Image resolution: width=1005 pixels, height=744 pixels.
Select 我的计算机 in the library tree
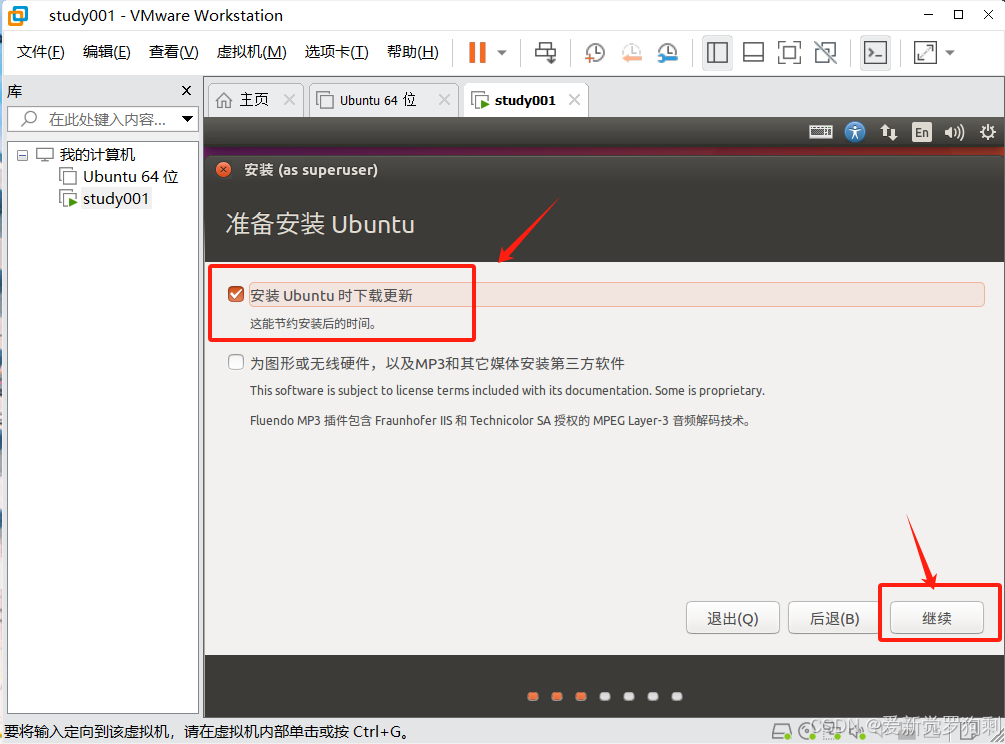[x=97, y=154]
